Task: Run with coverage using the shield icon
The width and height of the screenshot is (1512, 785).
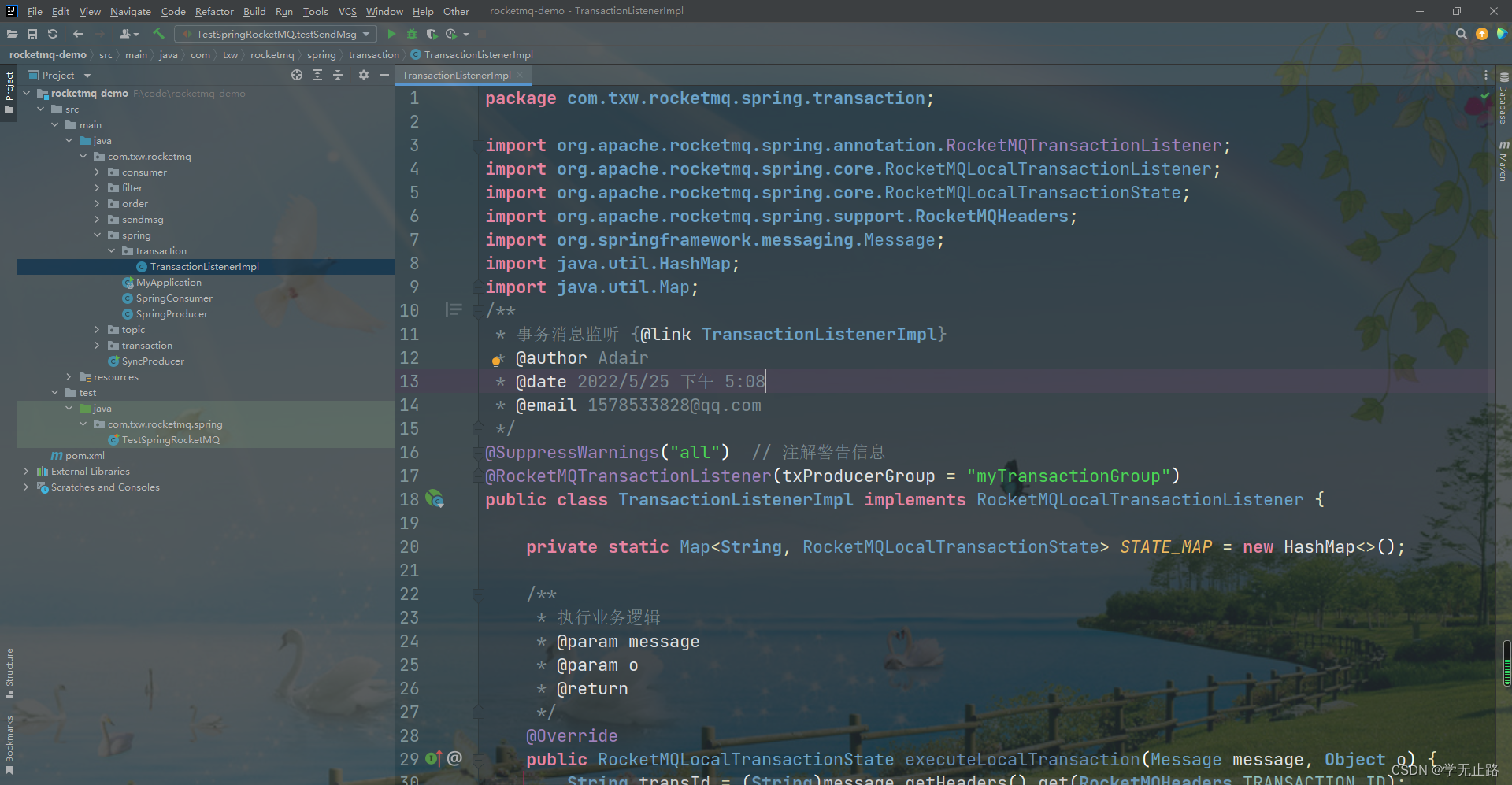Action: point(432,34)
